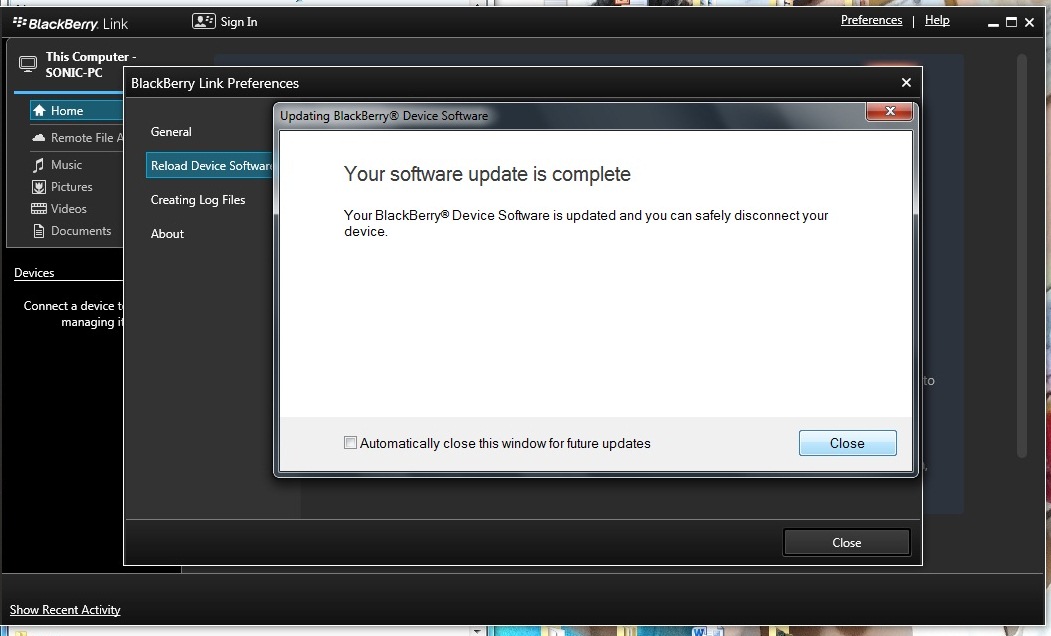Minimize the BlackBerry Link window
1051x636 pixels.
point(993,23)
